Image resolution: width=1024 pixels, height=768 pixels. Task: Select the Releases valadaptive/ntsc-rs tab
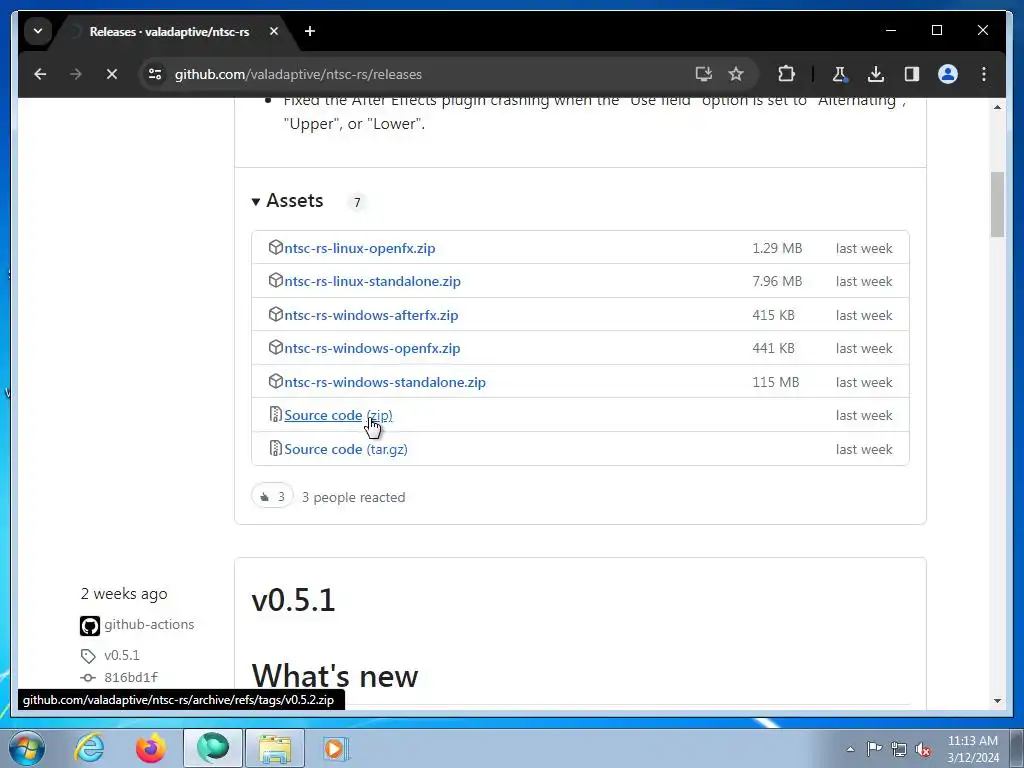pos(169,31)
